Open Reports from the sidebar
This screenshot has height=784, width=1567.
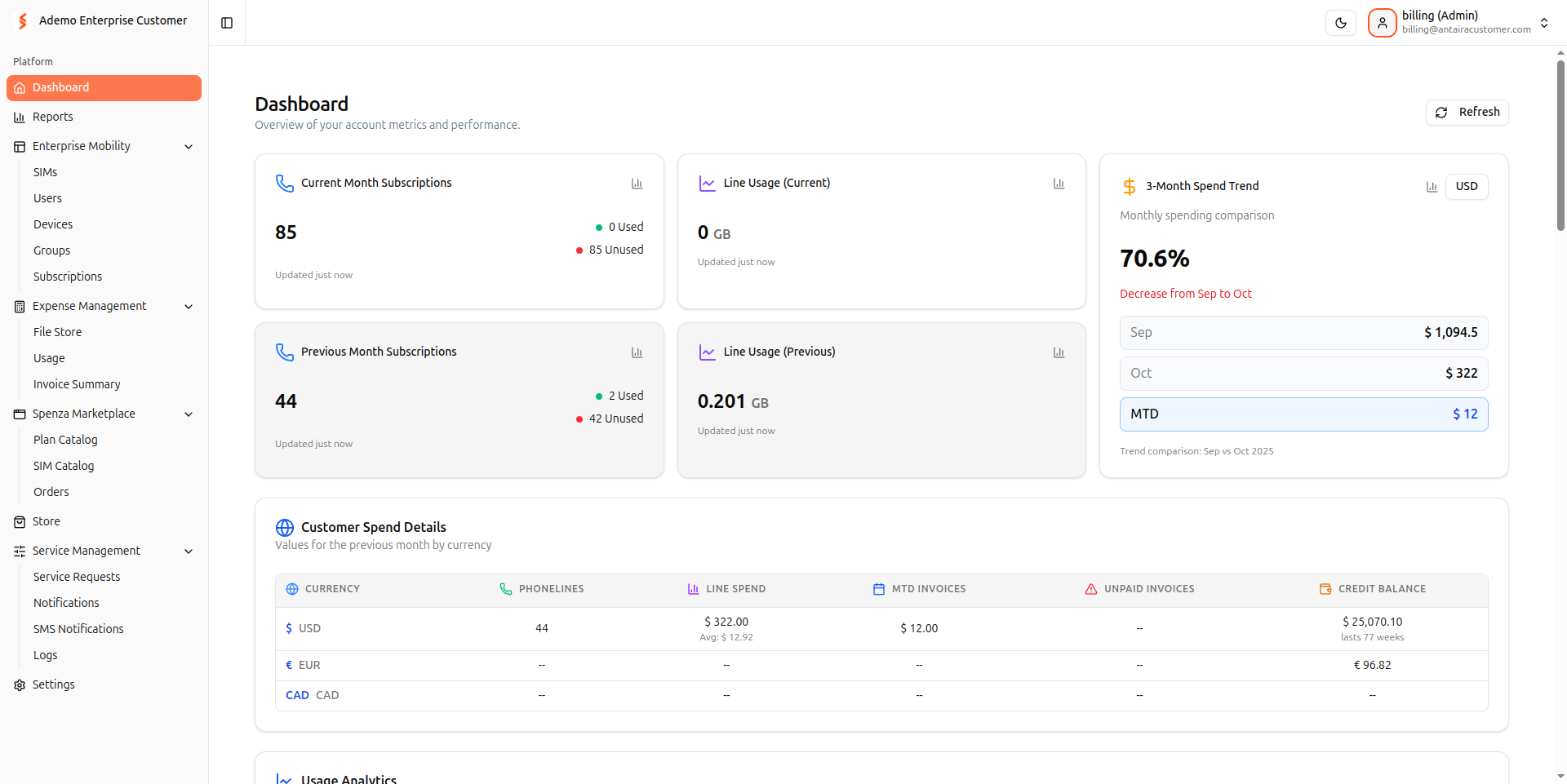pos(53,117)
